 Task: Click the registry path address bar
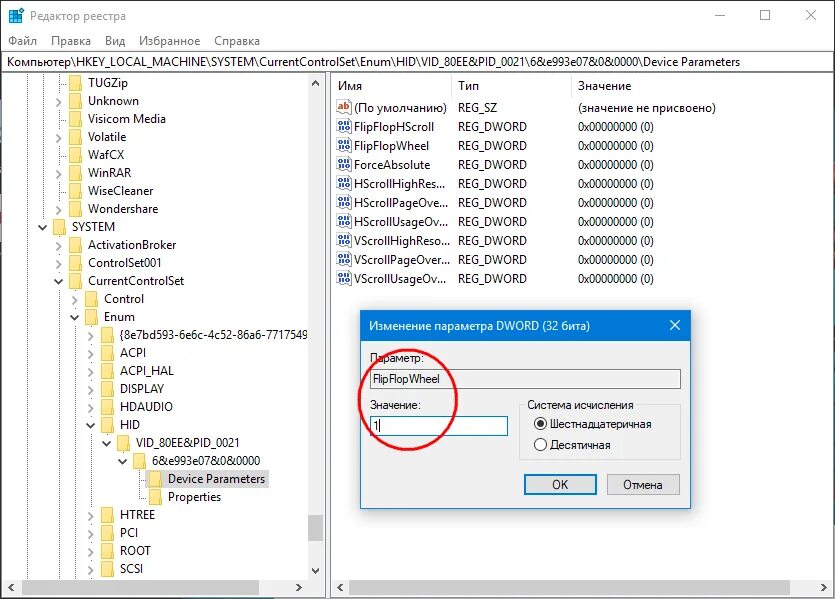[x=417, y=62]
